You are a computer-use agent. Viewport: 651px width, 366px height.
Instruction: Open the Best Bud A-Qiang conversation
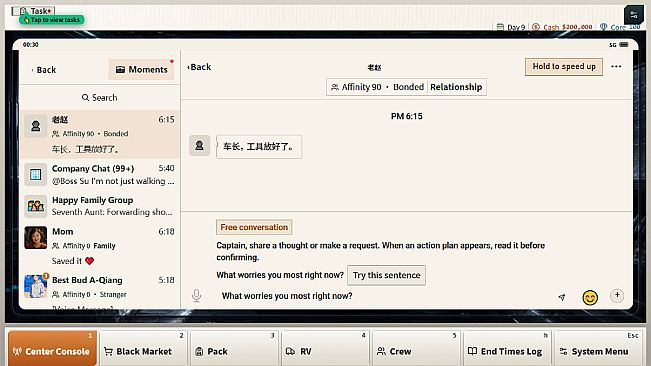coord(100,290)
